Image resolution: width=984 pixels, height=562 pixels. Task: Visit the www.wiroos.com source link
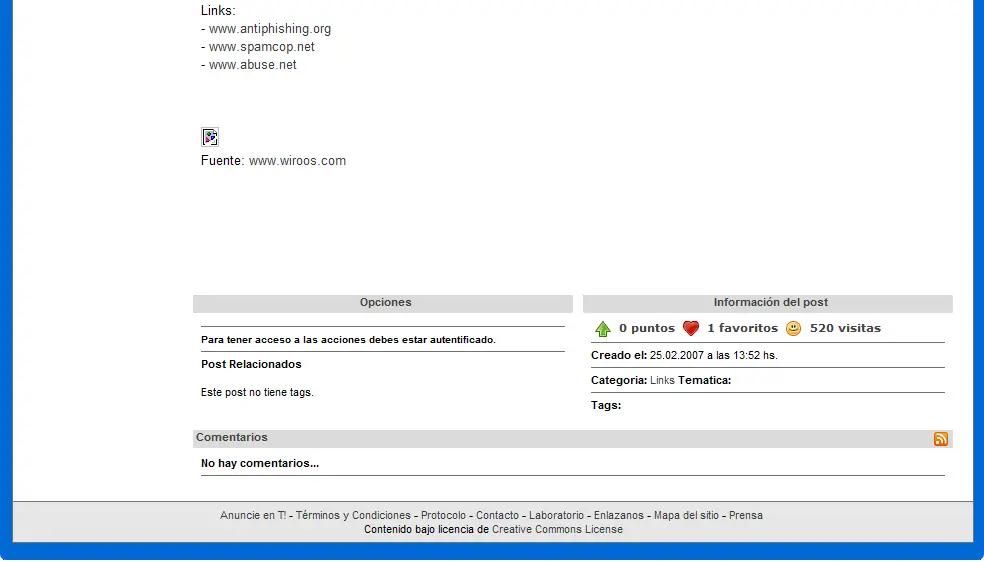(297, 161)
